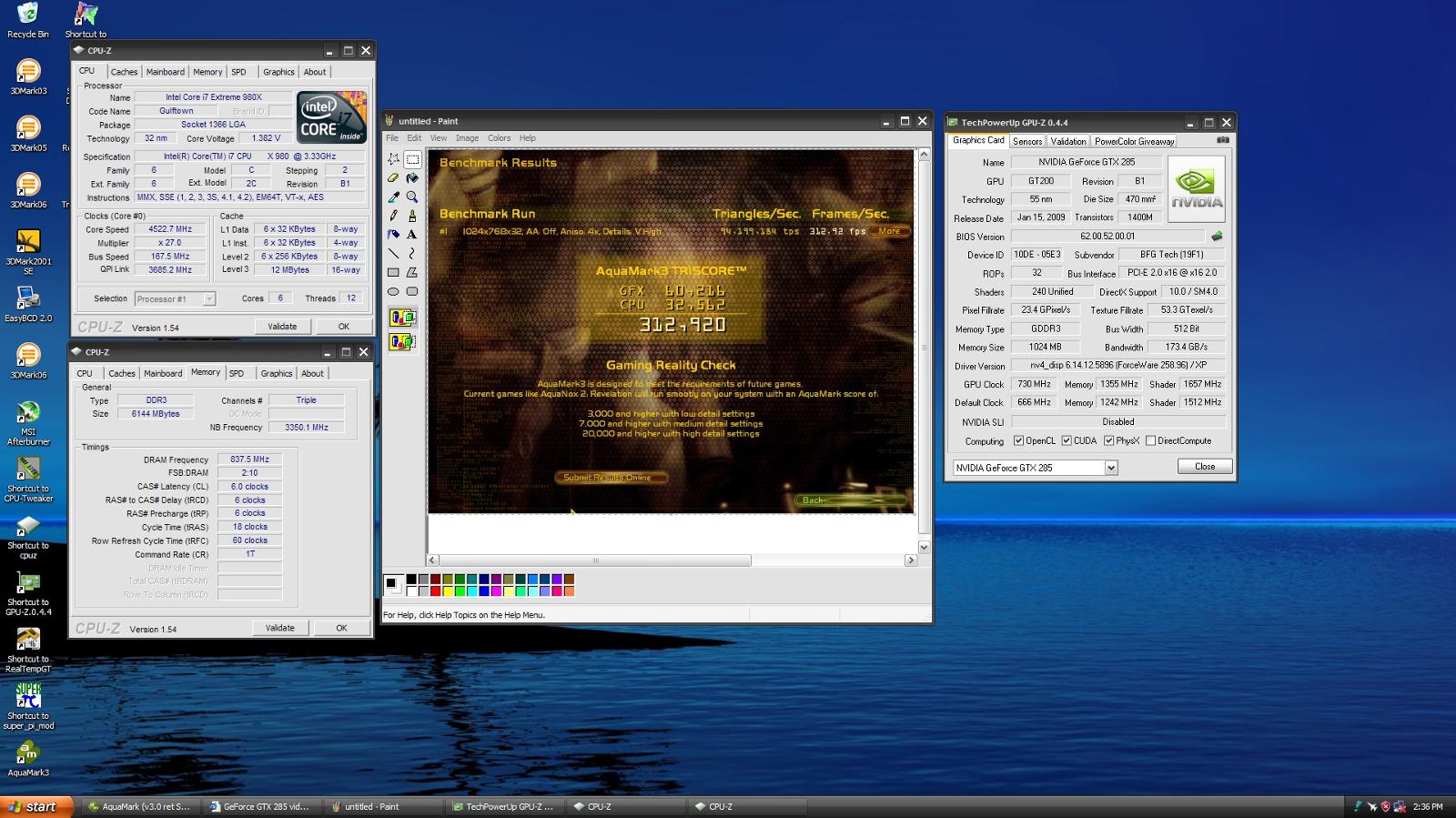This screenshot has width=1456, height=818.
Task: Activate the Pick Color eyedropper tool
Action: tap(393, 197)
